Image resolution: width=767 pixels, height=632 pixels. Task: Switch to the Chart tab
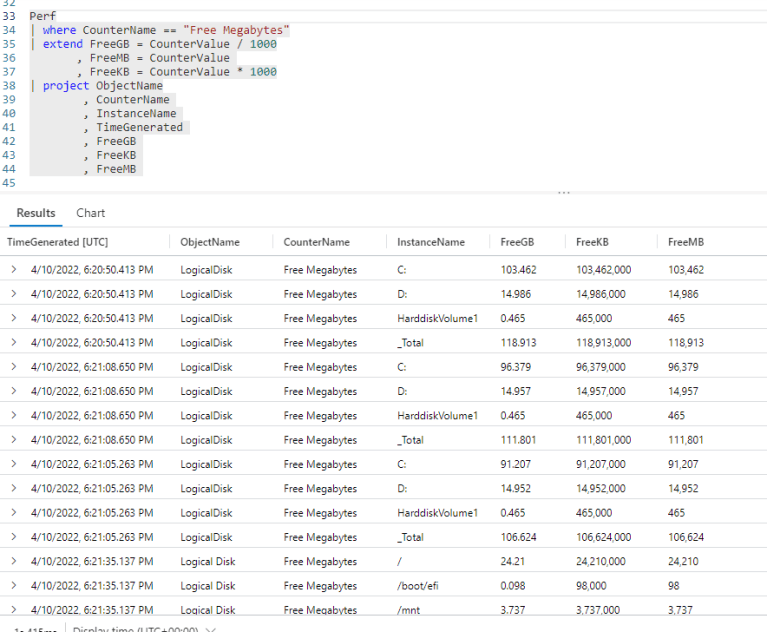(90, 213)
